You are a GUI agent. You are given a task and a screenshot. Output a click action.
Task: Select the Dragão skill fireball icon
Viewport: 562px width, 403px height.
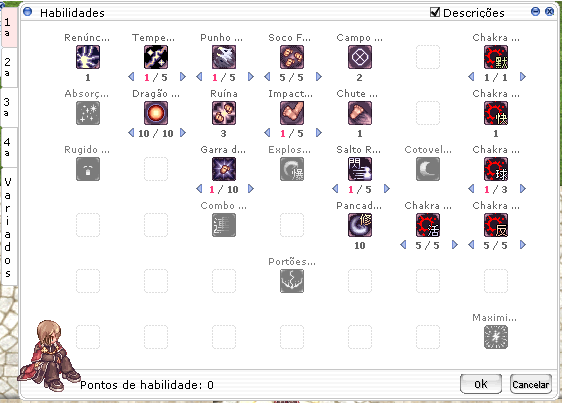156,113
